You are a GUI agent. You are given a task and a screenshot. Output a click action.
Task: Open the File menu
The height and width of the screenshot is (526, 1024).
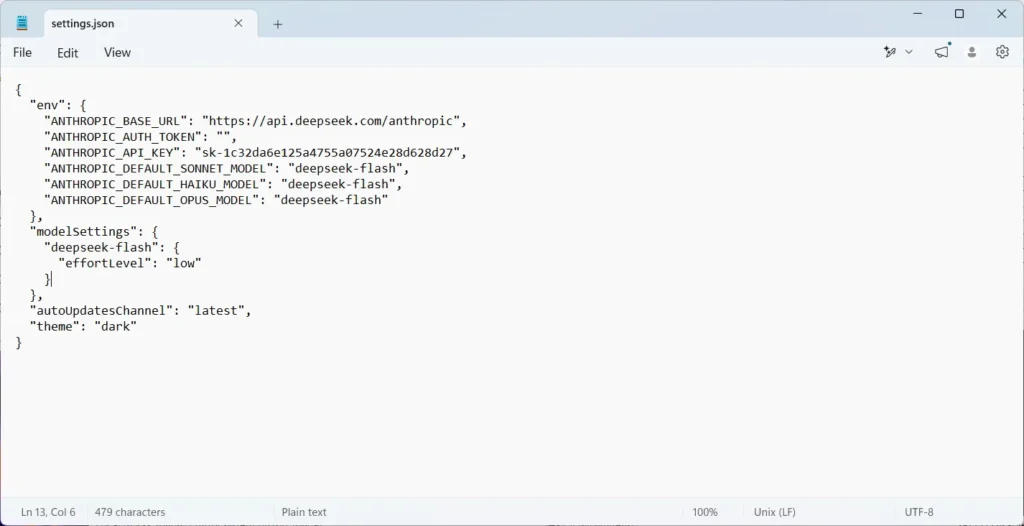(22, 52)
